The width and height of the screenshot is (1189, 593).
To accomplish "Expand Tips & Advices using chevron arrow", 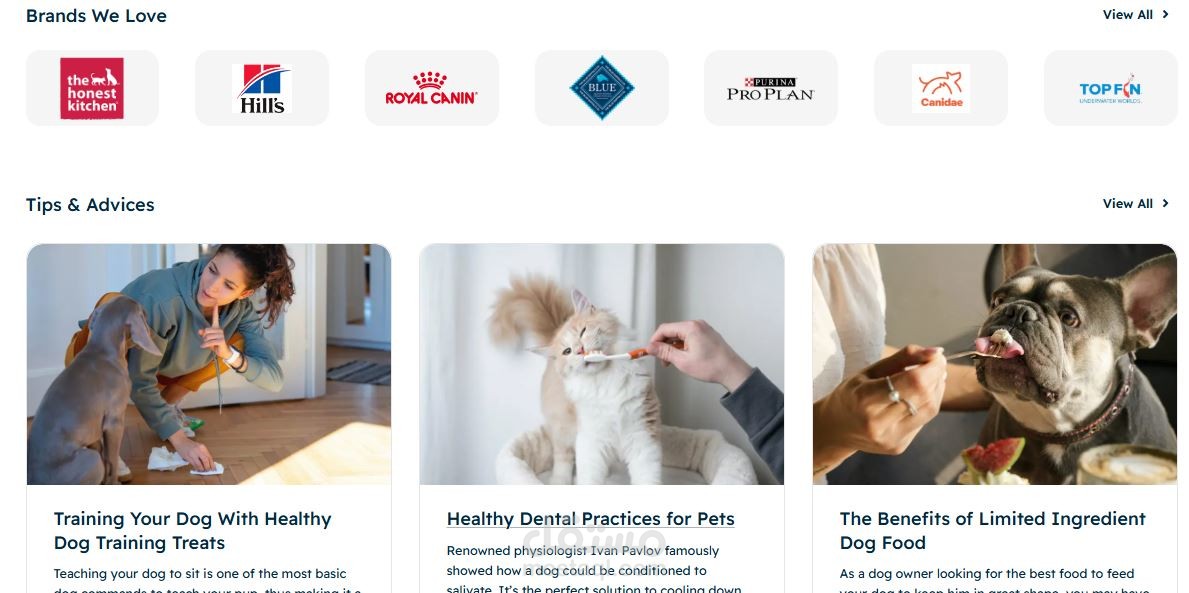I will (x=1165, y=203).
